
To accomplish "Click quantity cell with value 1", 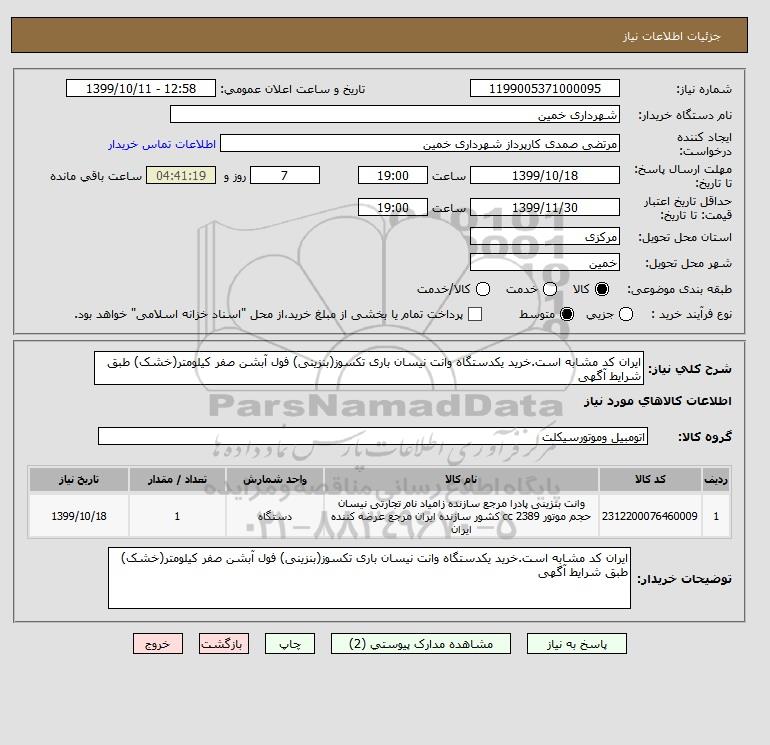I will (177, 516).
